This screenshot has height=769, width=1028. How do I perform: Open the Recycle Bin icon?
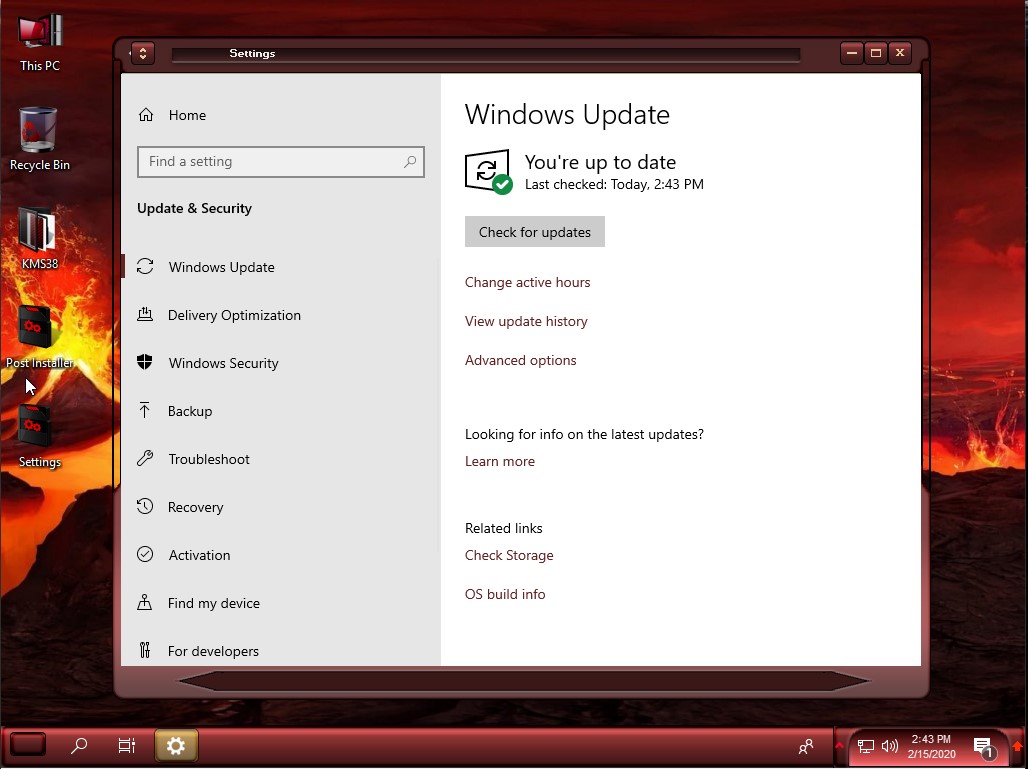point(38,133)
